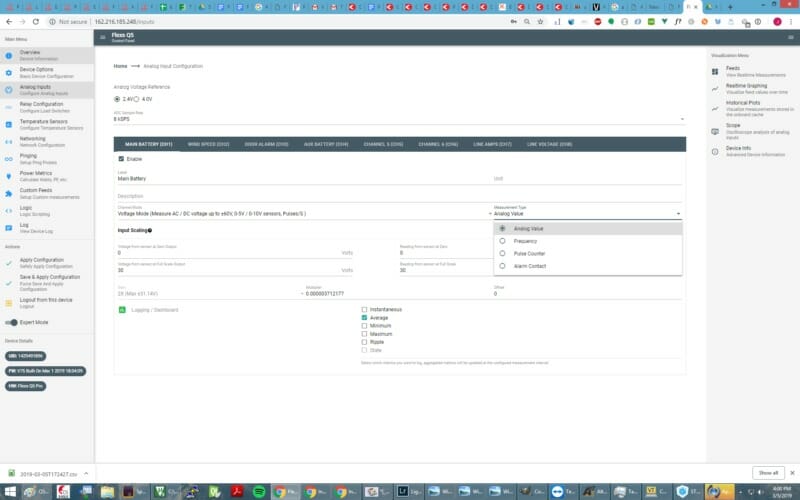
Task: Switch to the Line Voltage tab
Action: [x=549, y=144]
